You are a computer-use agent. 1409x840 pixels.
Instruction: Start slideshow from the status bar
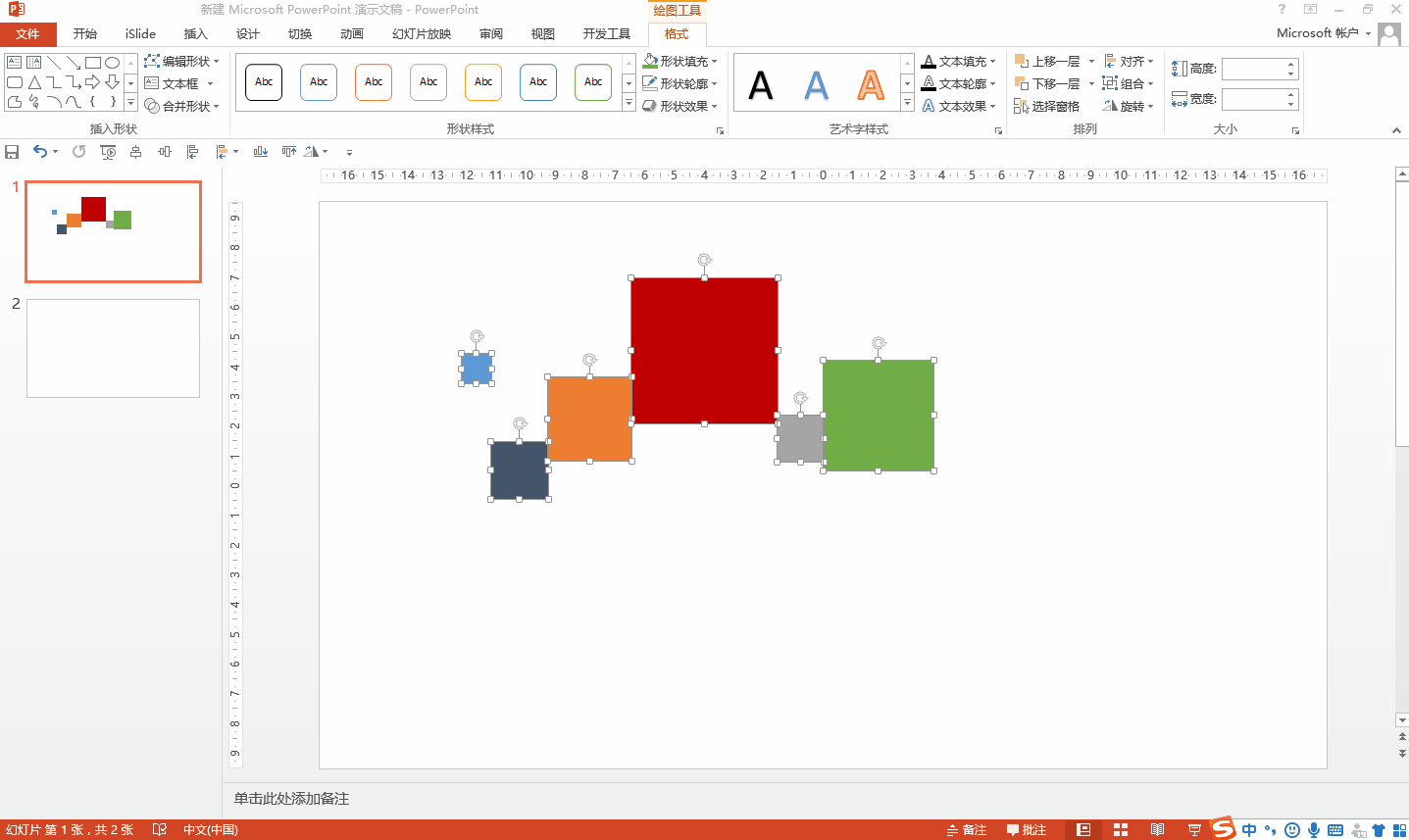click(x=1194, y=830)
